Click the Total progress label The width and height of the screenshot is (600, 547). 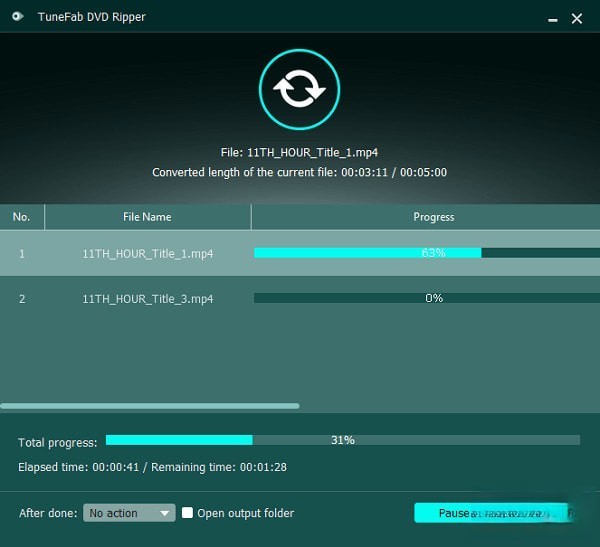pyautogui.click(x=58, y=443)
